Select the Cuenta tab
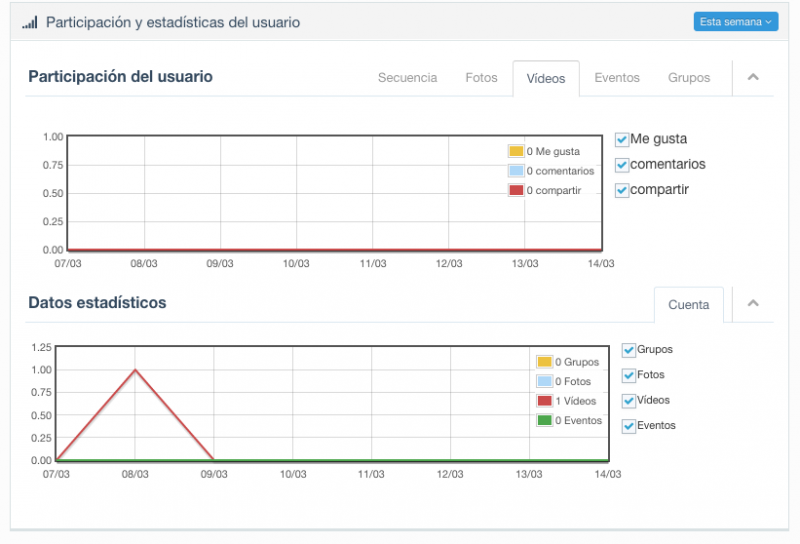800x544 pixels. tap(688, 305)
